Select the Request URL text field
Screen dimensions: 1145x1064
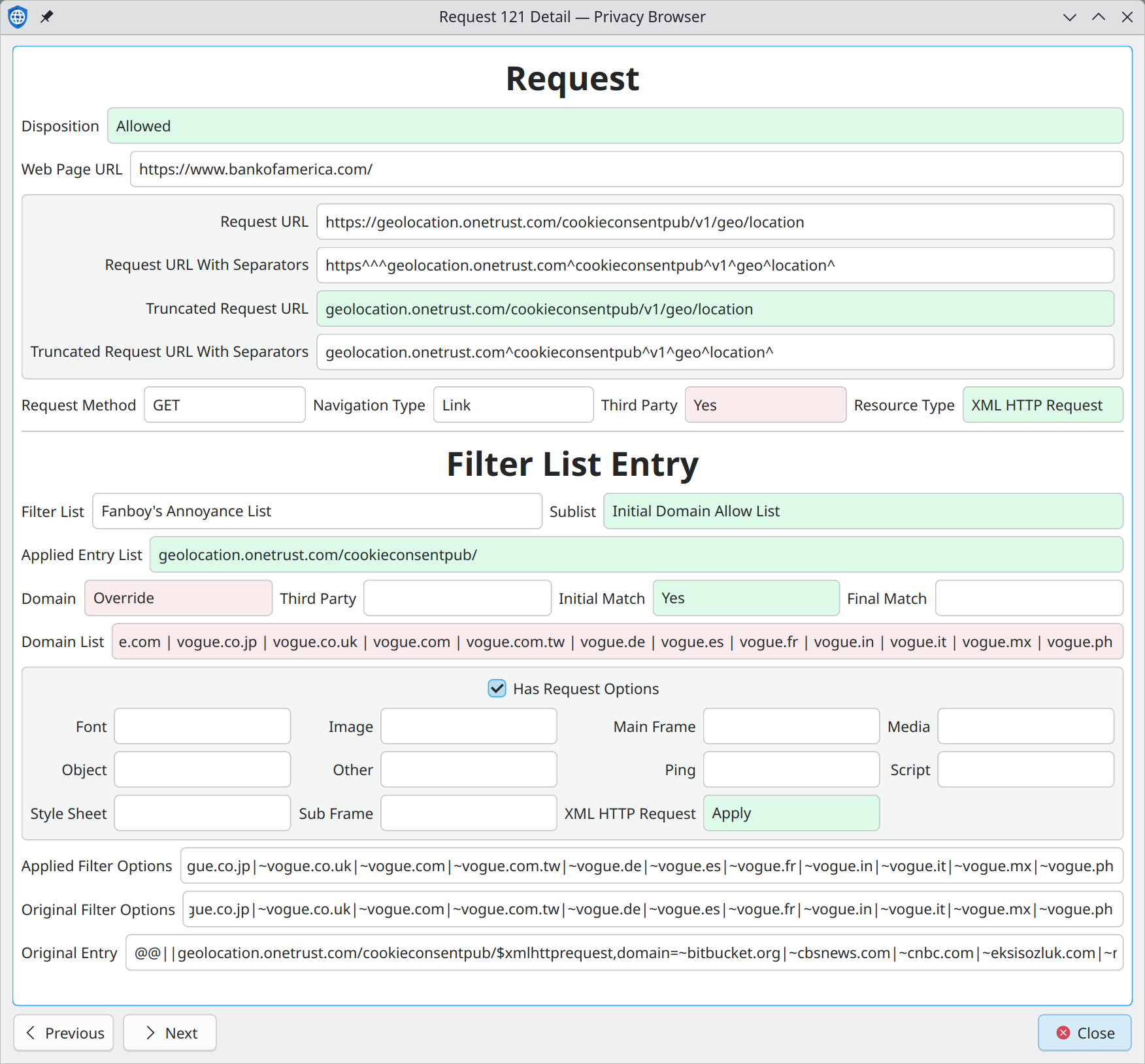coord(715,222)
